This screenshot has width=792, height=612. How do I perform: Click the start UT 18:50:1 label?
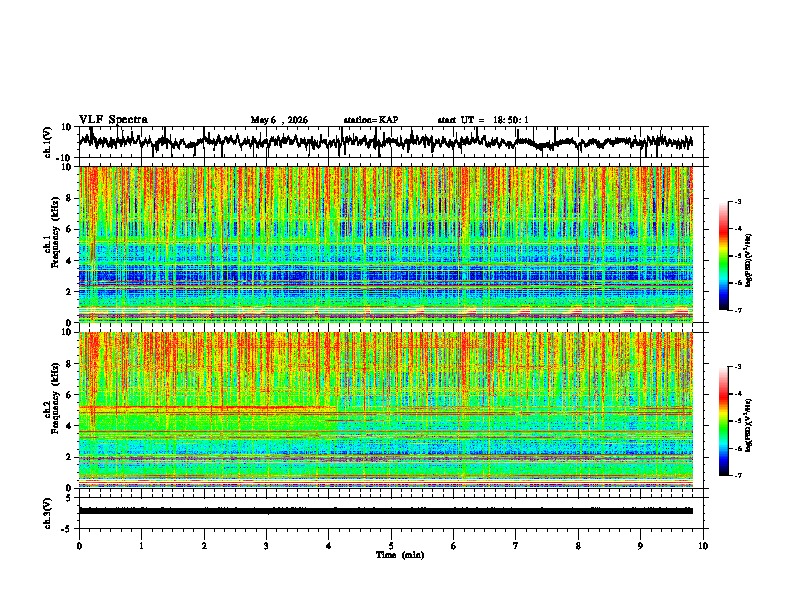(x=483, y=120)
